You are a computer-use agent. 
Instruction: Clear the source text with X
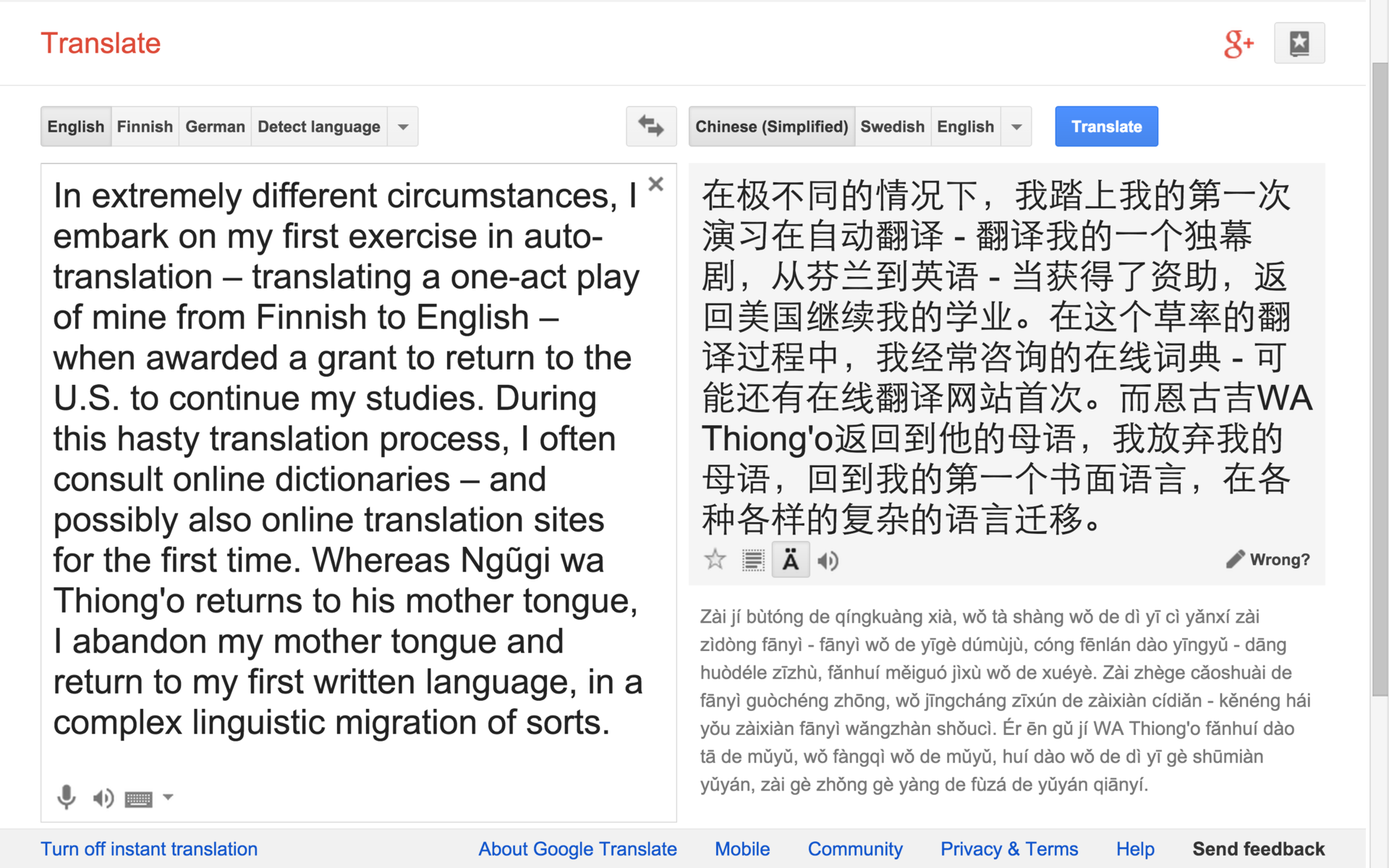coord(655,184)
